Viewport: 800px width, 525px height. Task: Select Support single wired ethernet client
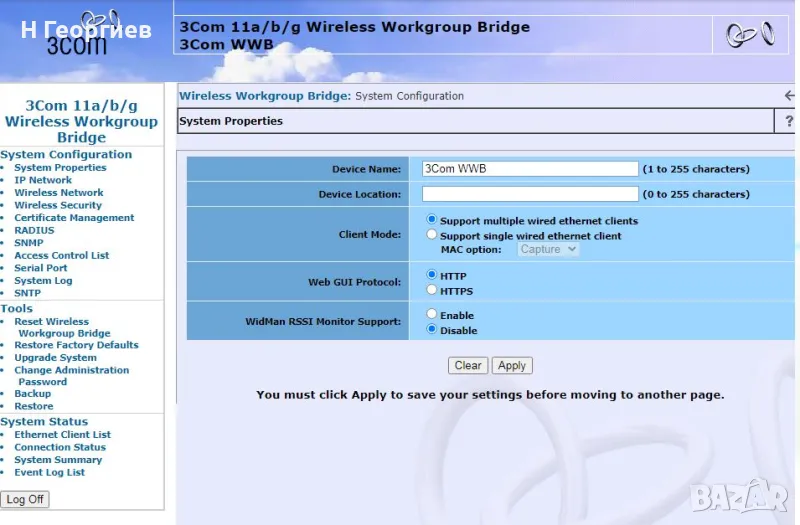pos(432,235)
